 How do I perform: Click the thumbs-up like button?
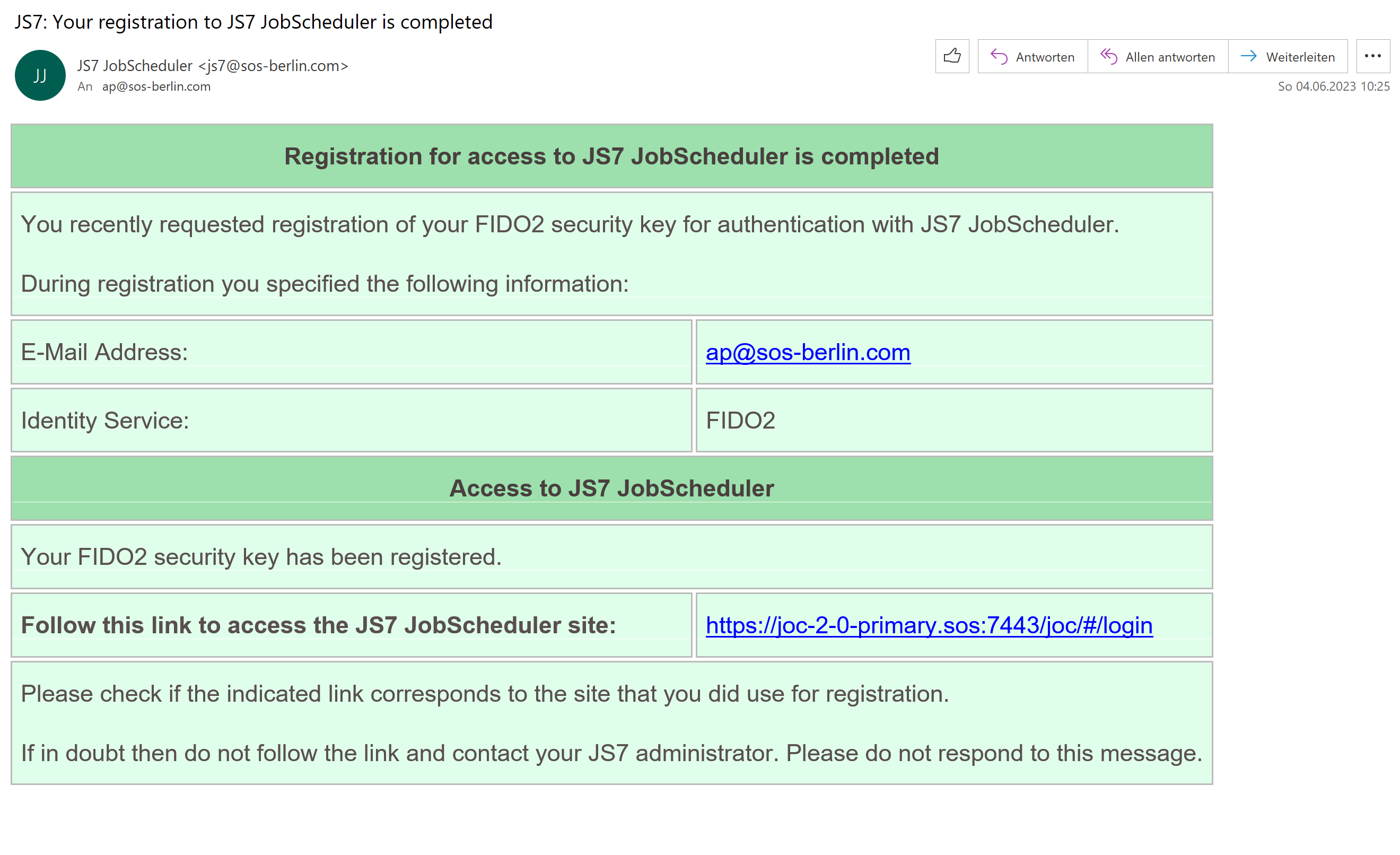952,56
